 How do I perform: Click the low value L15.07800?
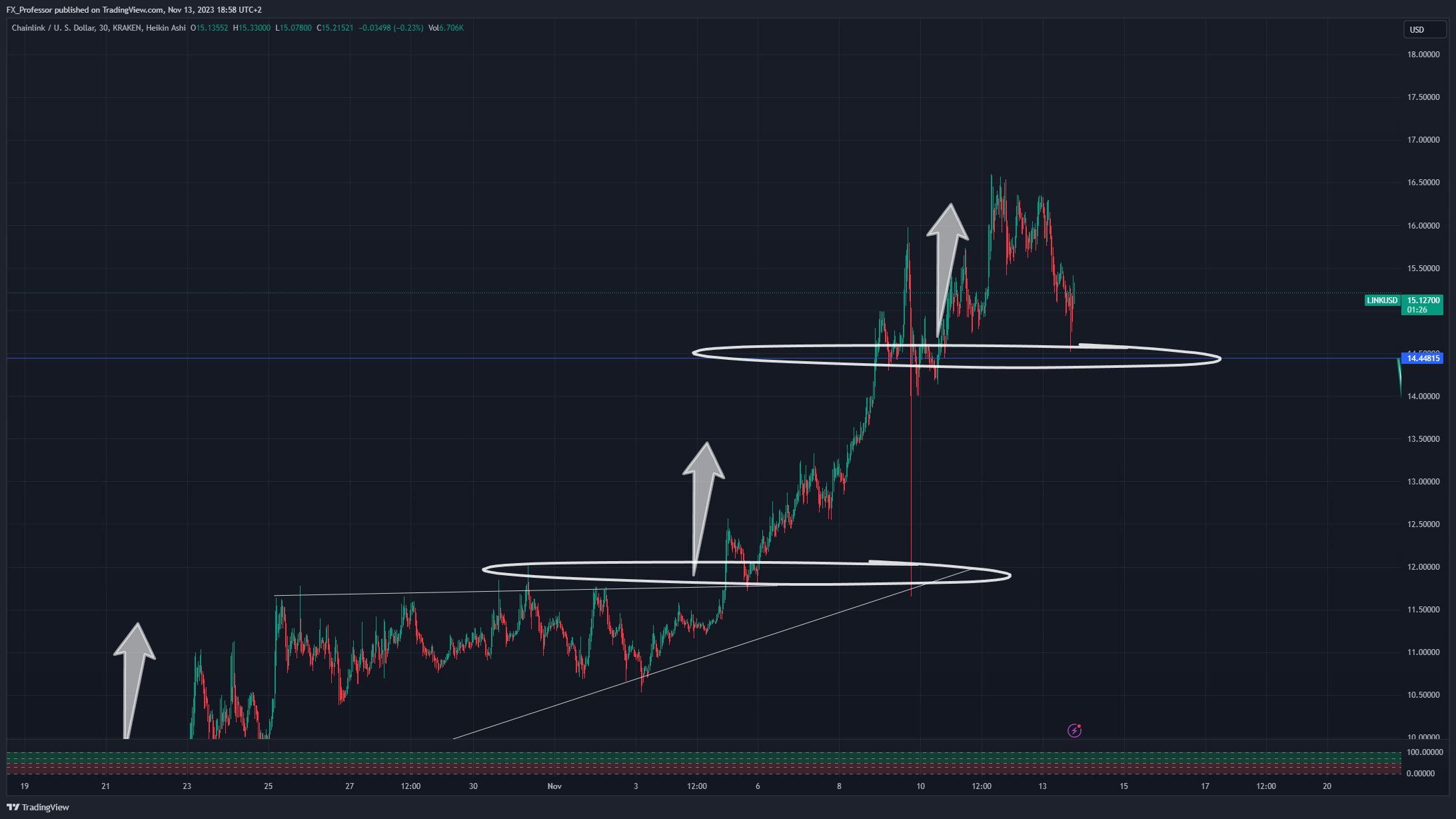pos(293,28)
